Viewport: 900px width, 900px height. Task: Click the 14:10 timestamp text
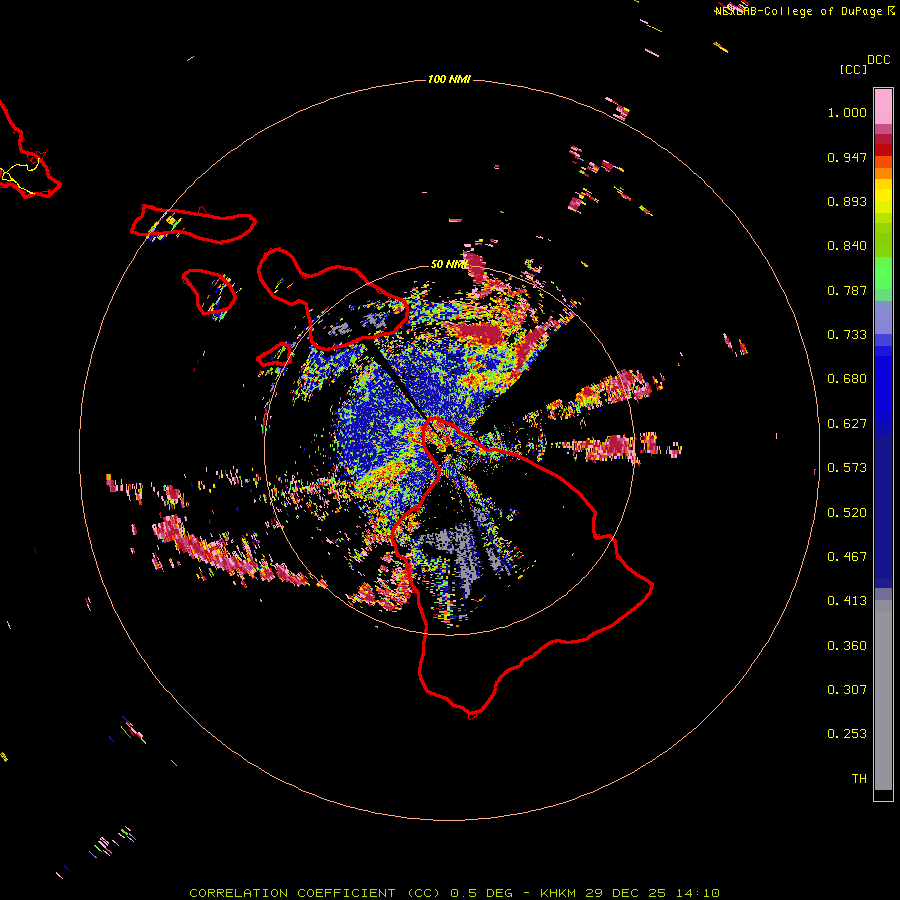[697, 893]
